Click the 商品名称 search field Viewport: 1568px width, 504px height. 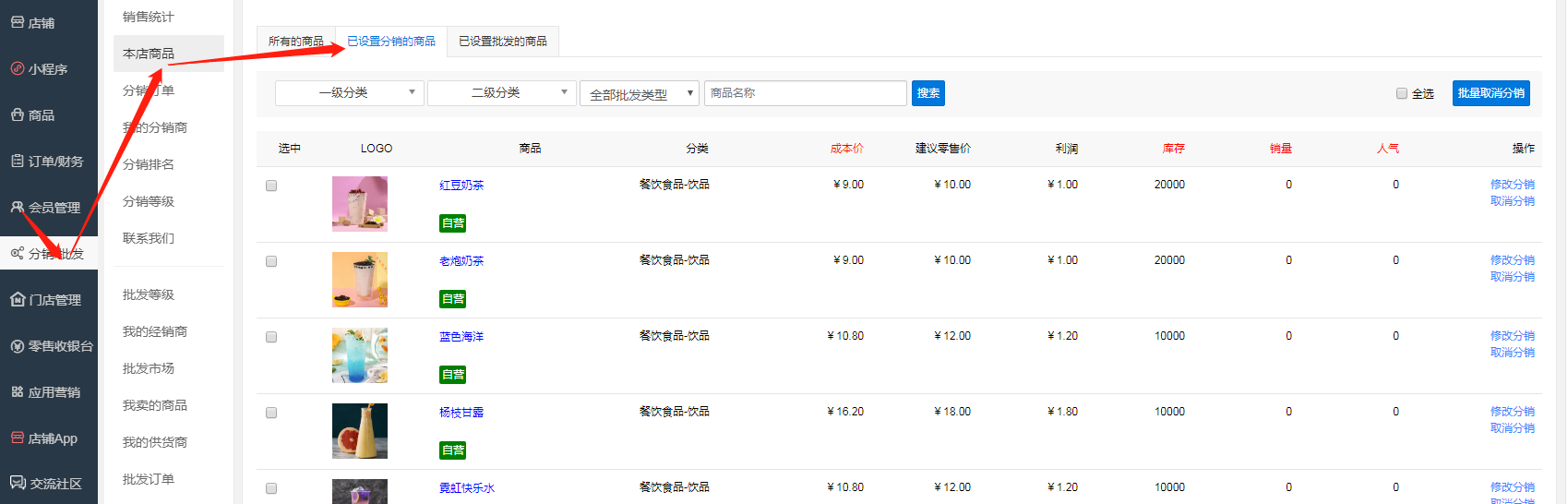pos(805,93)
